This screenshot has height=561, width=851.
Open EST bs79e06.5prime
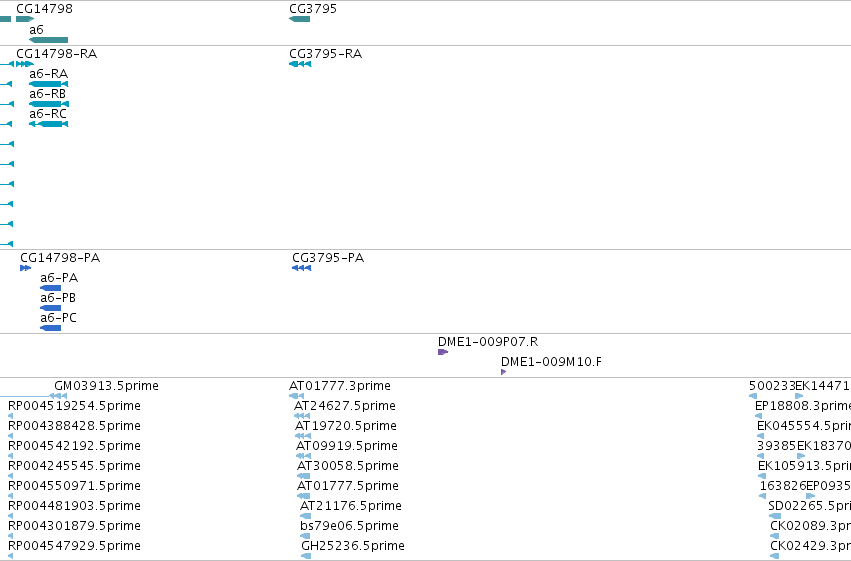tap(350, 526)
